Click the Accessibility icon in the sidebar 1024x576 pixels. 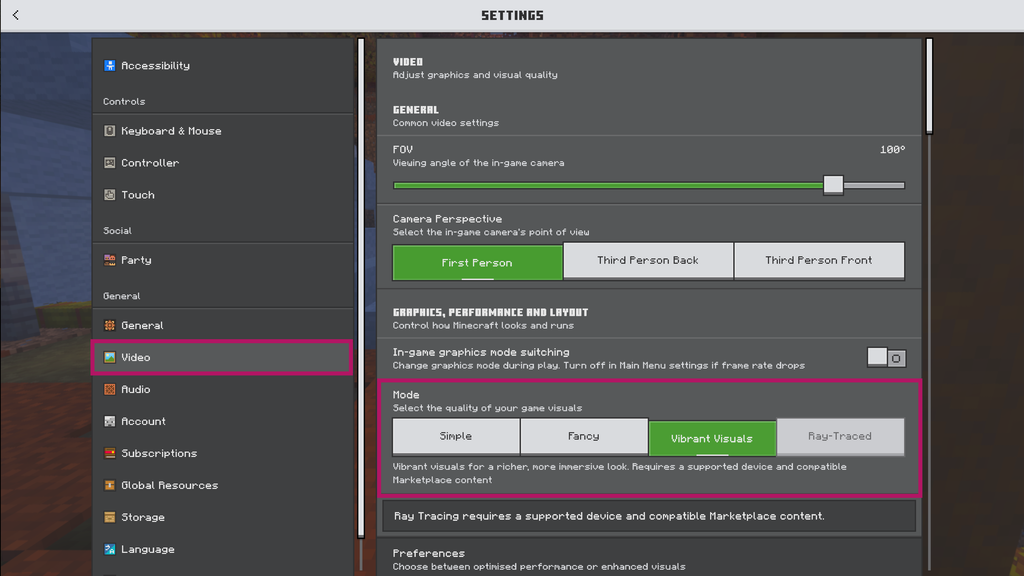(110, 65)
